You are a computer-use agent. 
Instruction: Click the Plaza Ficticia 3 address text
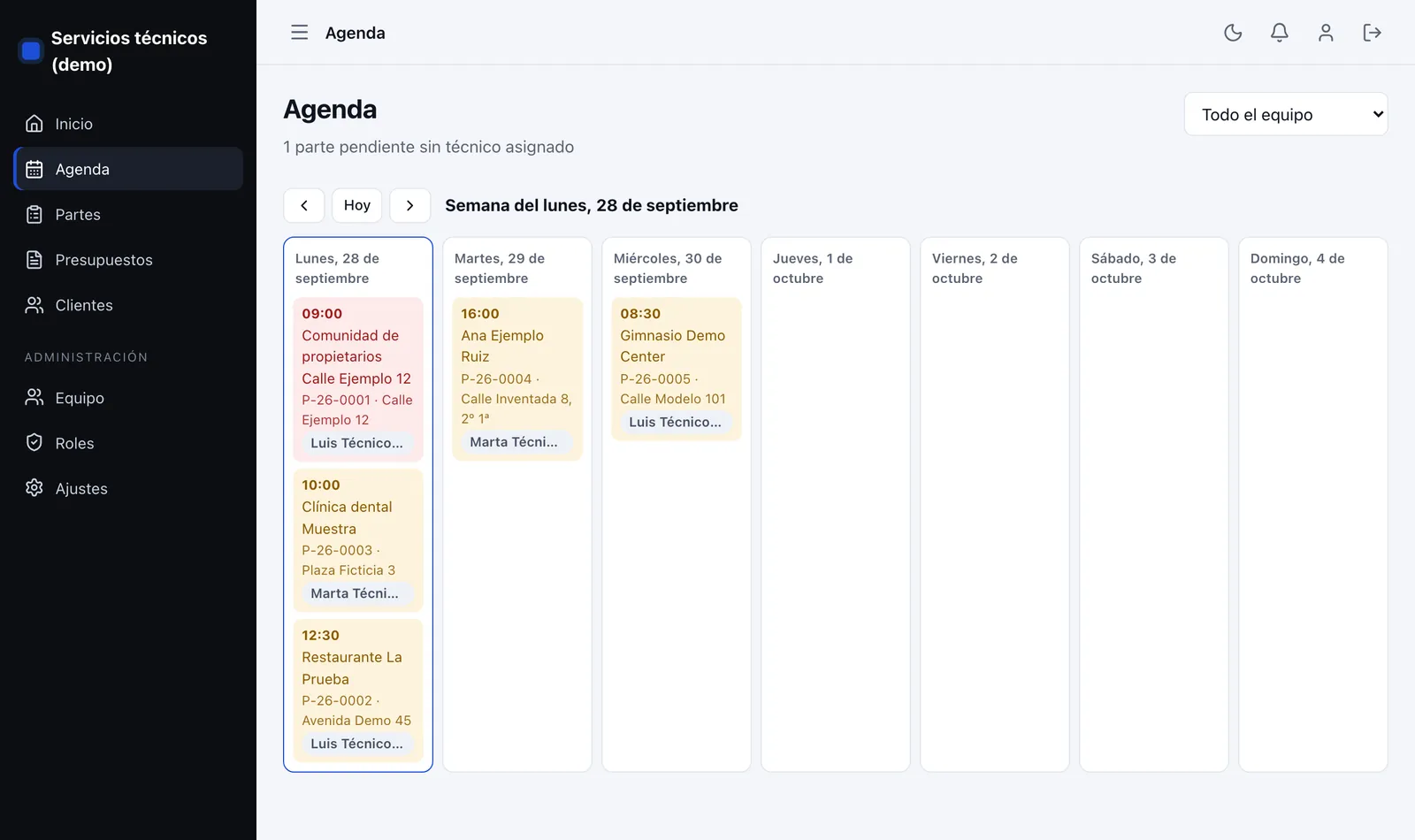348,570
